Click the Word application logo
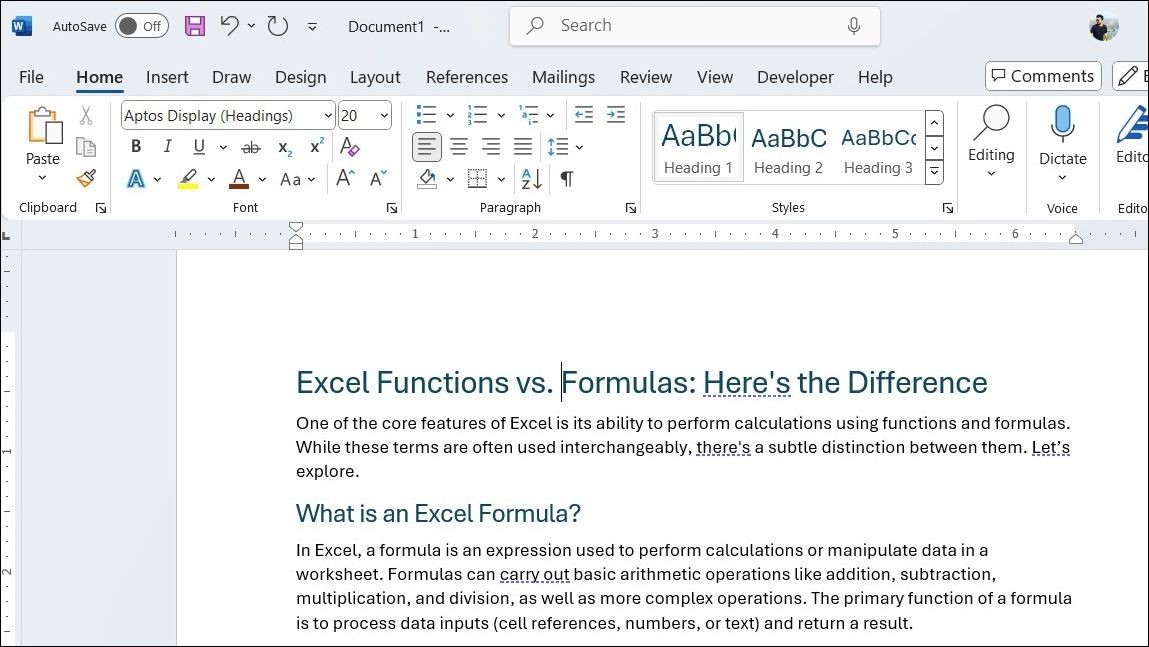Viewport: 1149px width, 647px height. tap(22, 26)
